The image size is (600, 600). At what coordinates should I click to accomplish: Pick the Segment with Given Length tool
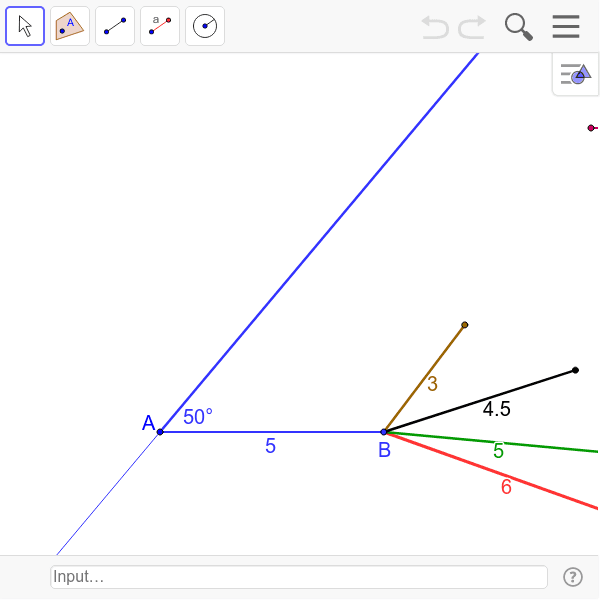coord(160,26)
